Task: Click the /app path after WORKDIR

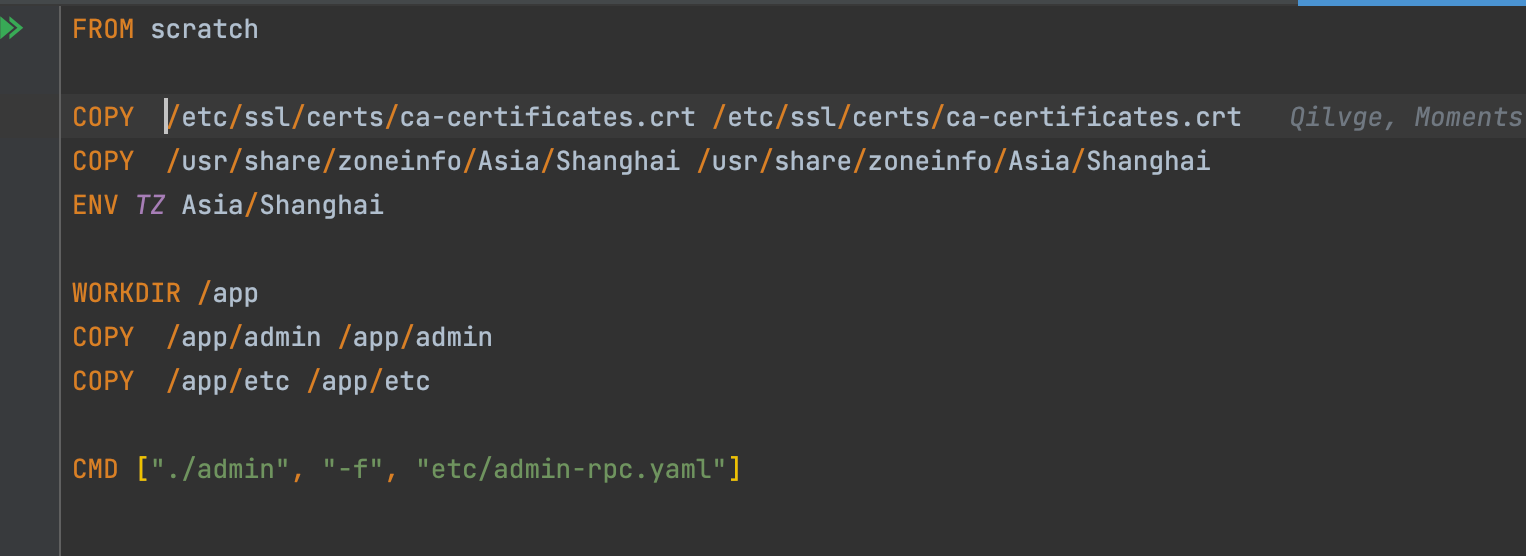Action: click(228, 294)
